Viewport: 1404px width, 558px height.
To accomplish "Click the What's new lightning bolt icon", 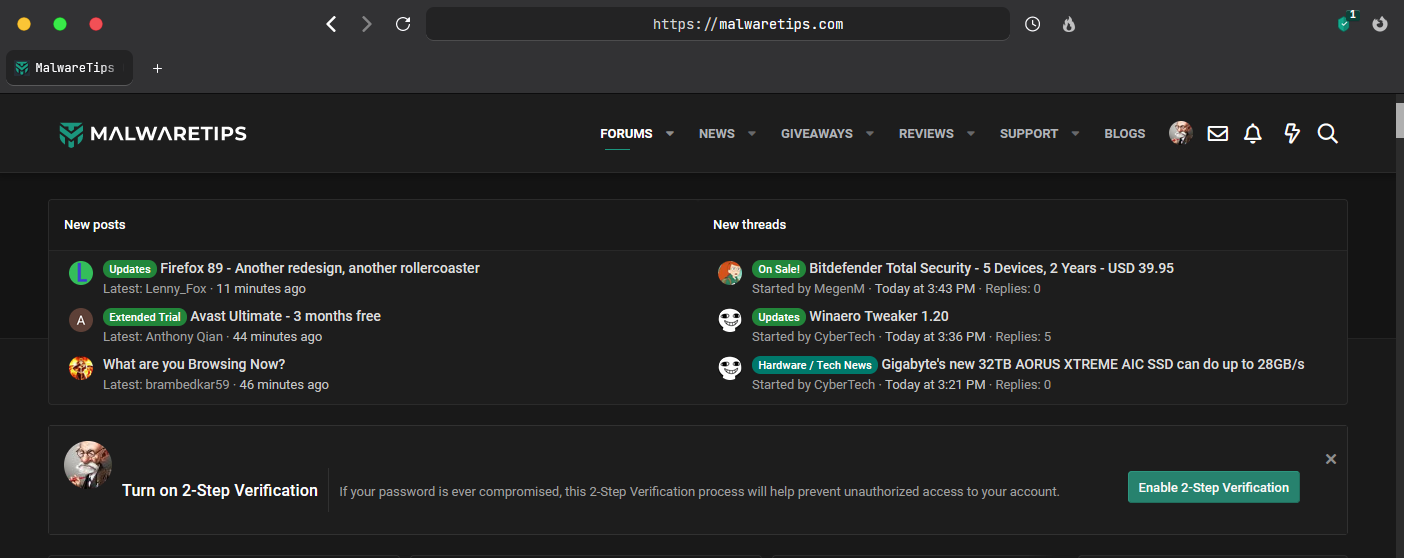I will [1291, 134].
